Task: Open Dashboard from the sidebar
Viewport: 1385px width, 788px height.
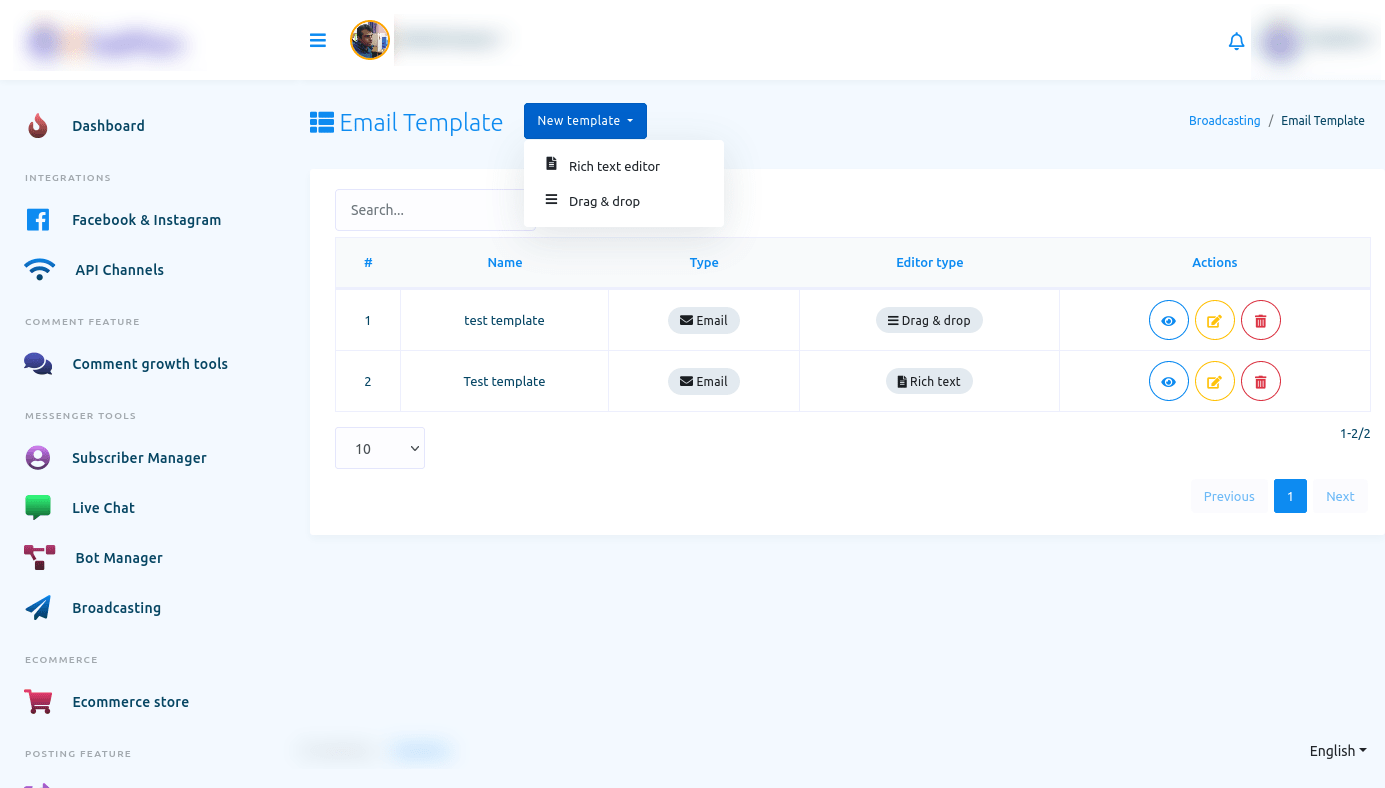Action: [108, 126]
